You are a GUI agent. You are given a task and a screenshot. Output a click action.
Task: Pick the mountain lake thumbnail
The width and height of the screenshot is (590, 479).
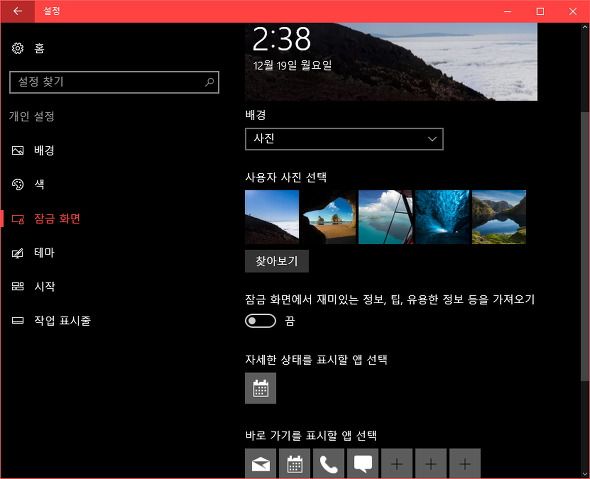499,217
